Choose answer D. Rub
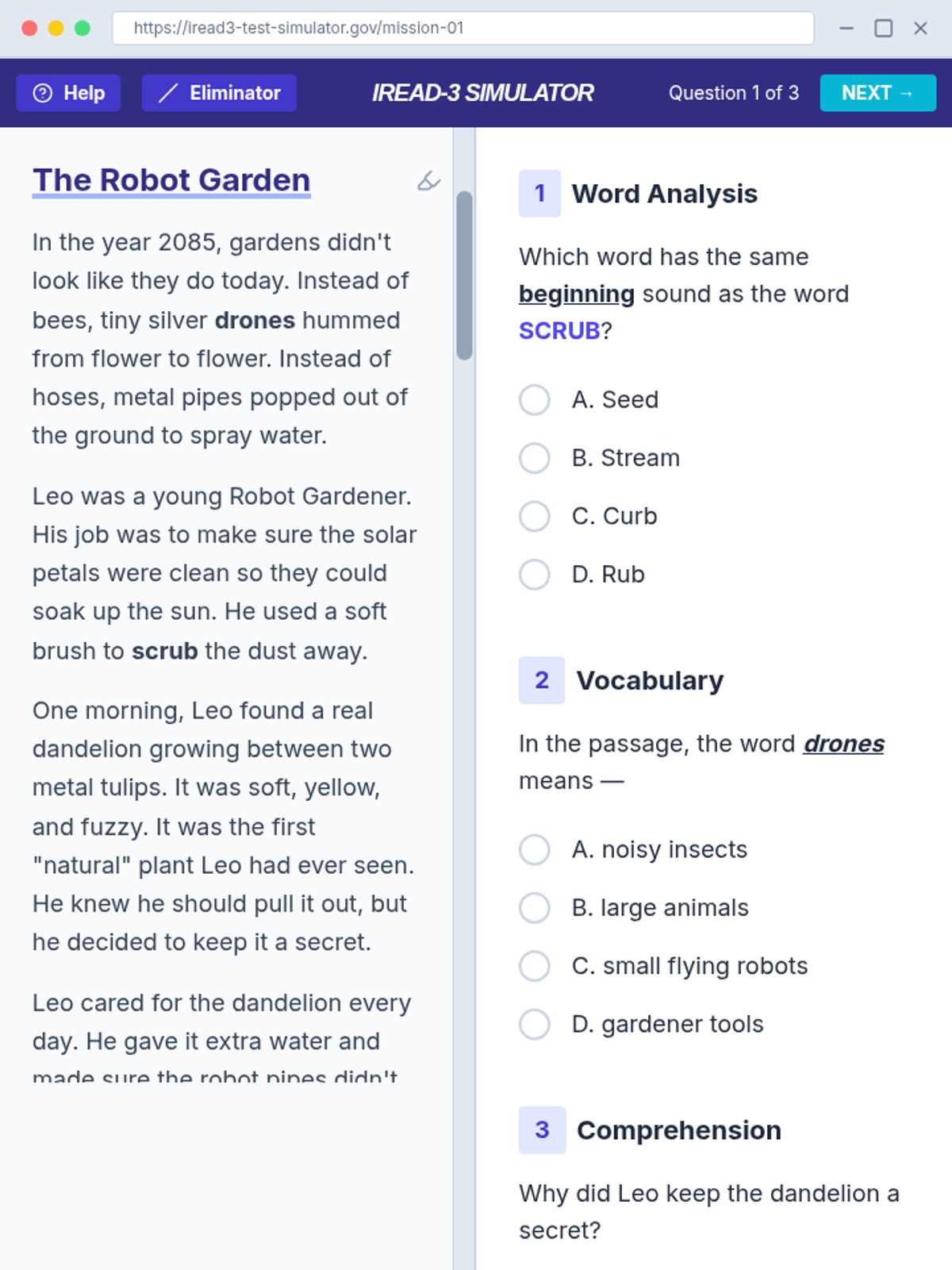This screenshot has height=1270, width=952. click(x=535, y=575)
